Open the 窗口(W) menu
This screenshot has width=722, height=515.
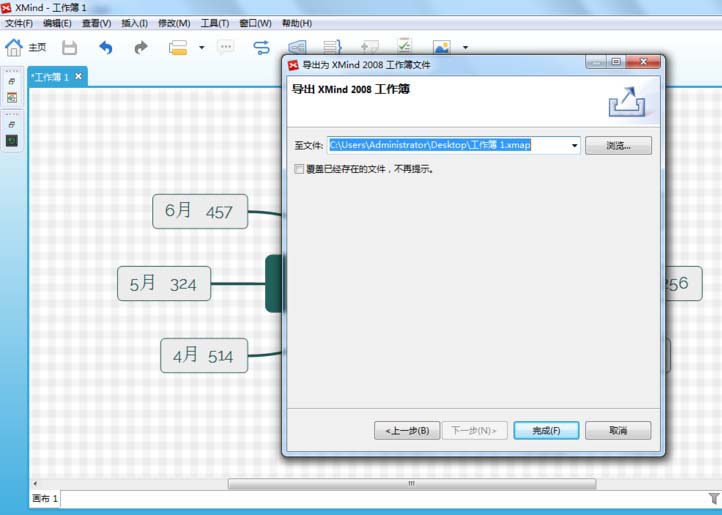[256, 23]
